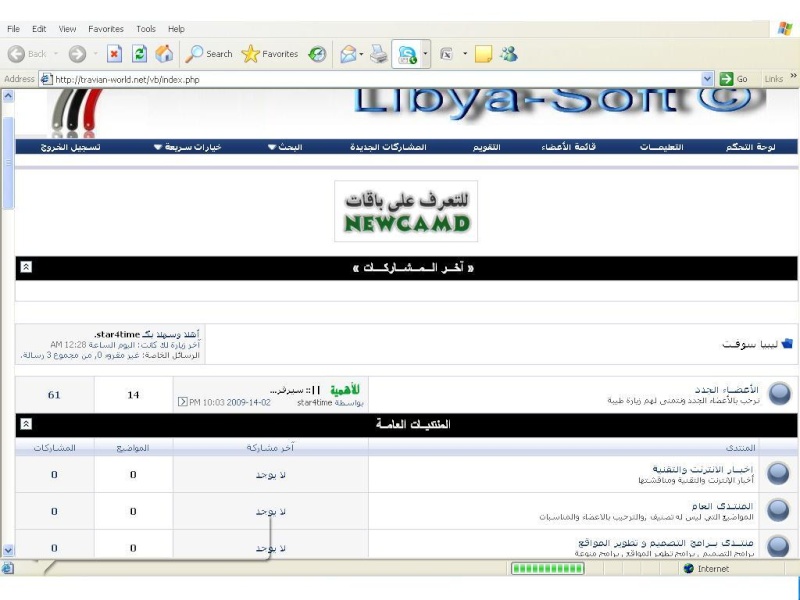Expand the Links toolbar chevron
Screen dimensions: 800x600
(793, 76)
